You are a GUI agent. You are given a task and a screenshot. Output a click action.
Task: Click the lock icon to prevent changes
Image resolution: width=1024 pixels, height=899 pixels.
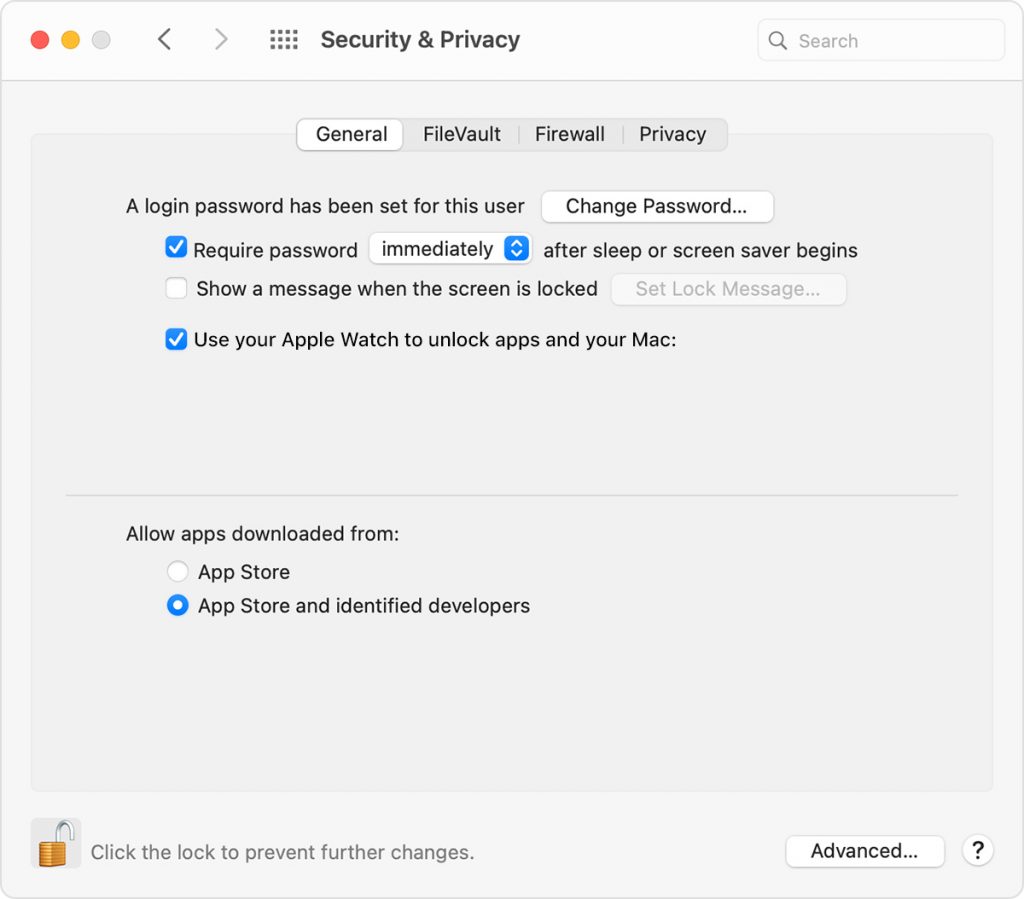click(56, 843)
